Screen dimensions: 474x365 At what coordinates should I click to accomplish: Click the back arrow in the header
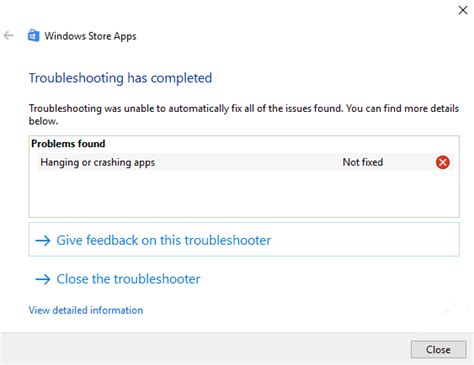[8, 35]
